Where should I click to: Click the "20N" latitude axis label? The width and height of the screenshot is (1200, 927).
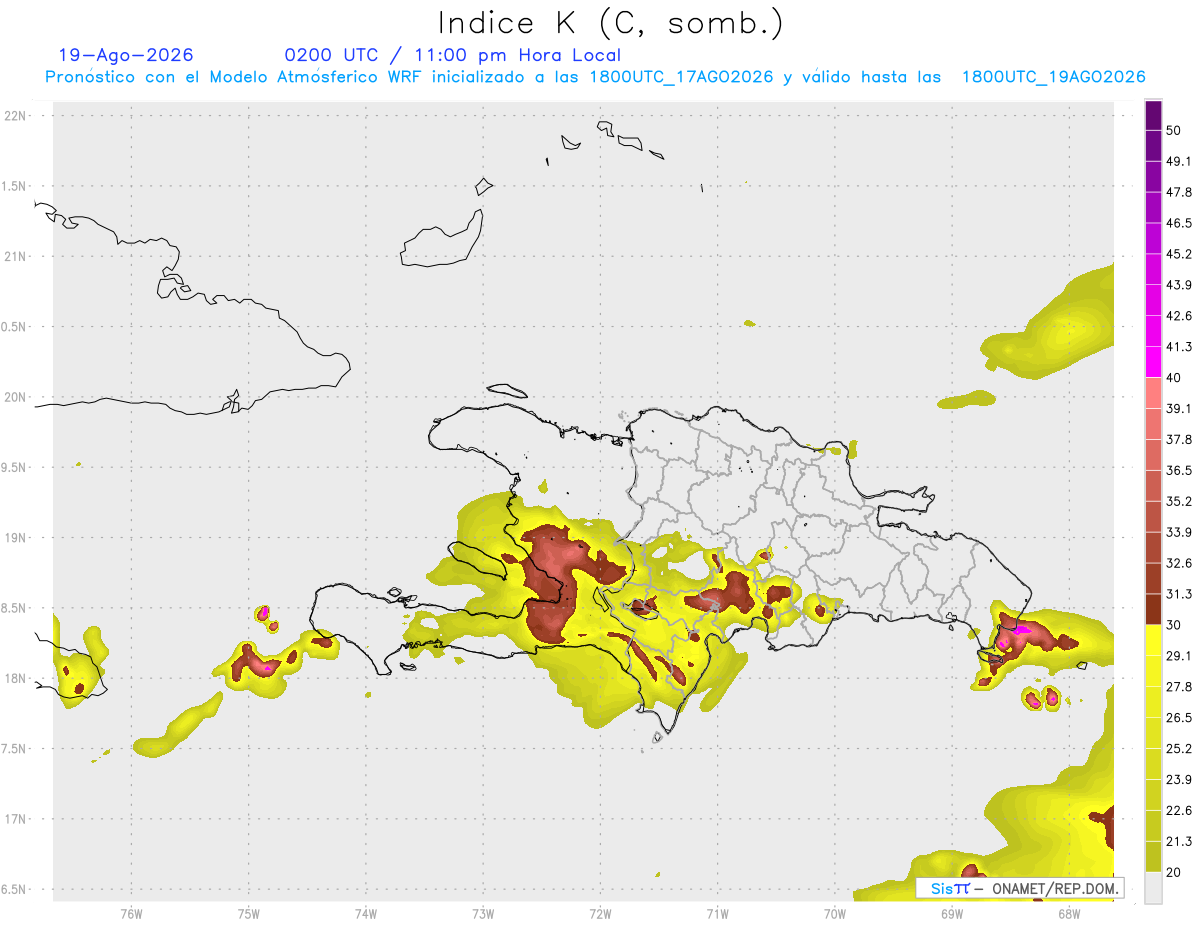pos(15,397)
